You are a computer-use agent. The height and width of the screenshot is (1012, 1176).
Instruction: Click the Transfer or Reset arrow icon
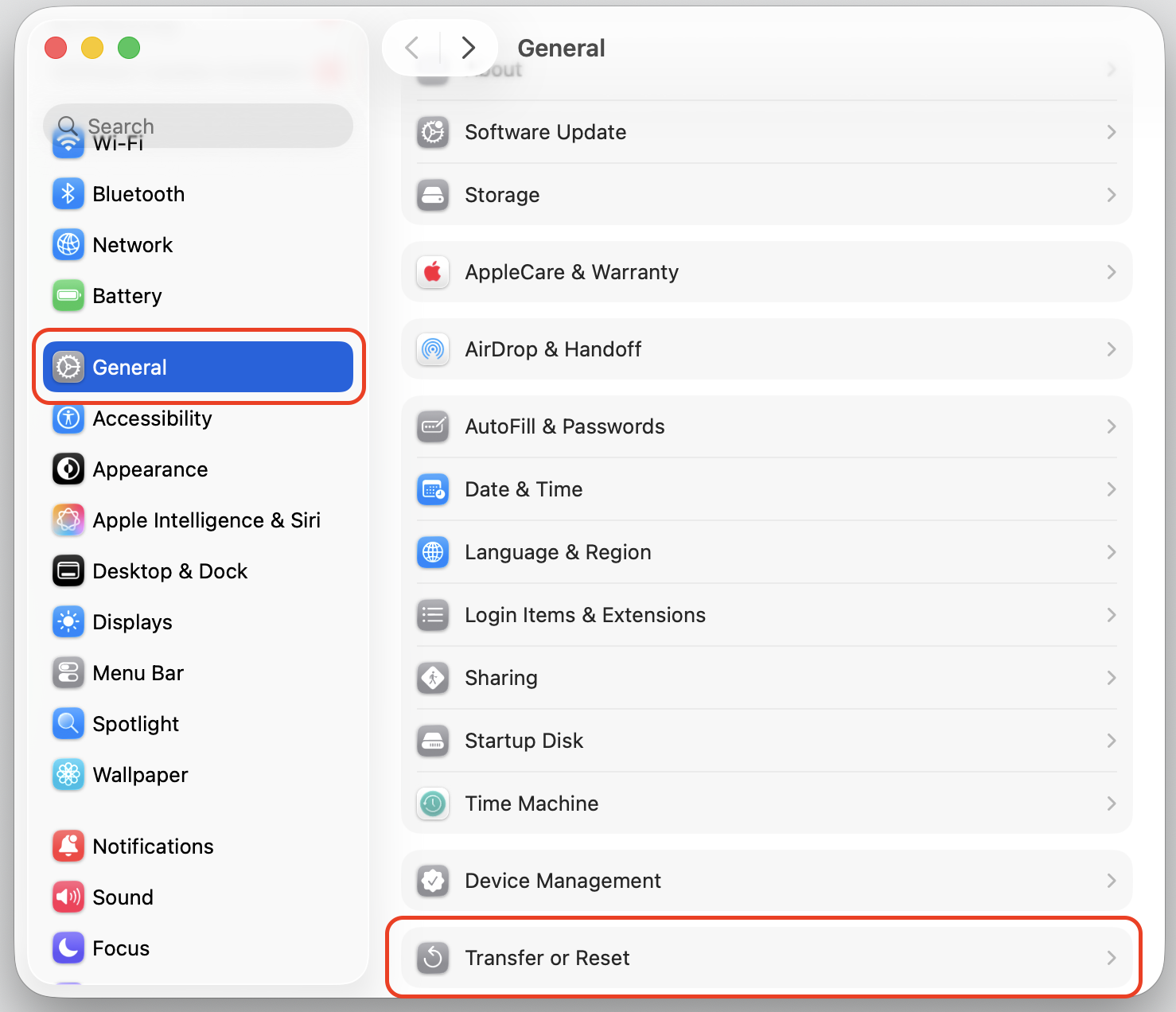433,958
